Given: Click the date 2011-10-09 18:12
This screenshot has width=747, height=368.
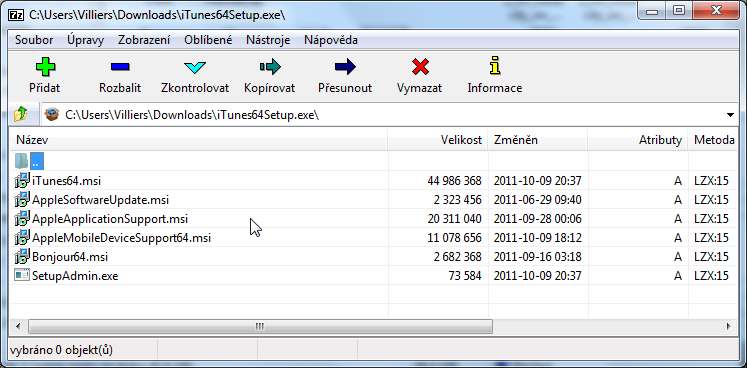Looking at the screenshot, I should 537,238.
